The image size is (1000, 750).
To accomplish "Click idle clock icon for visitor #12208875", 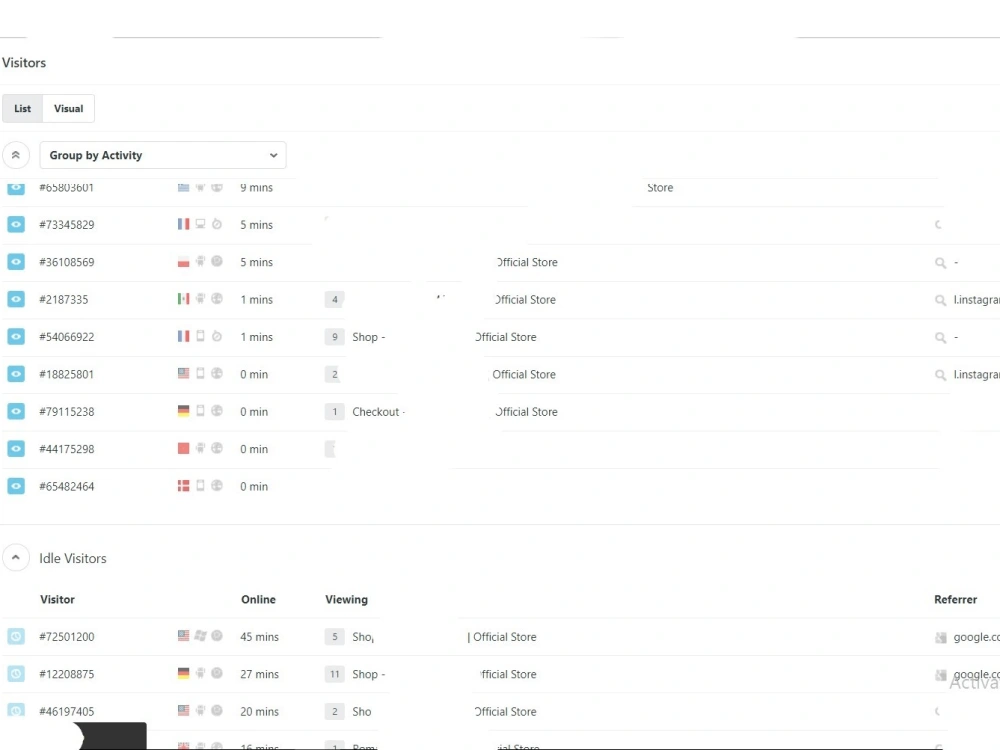I will (16, 673).
